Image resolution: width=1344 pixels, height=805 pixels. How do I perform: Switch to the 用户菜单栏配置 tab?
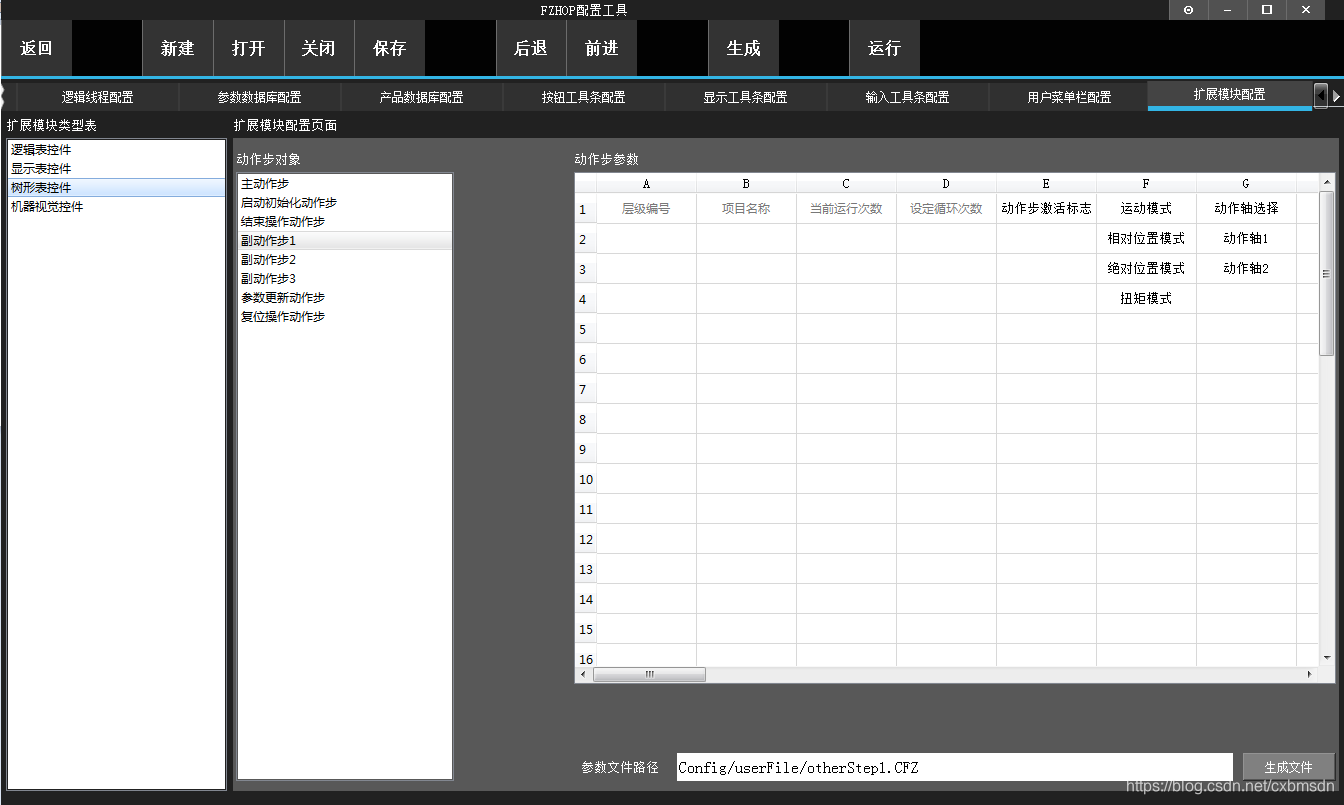point(1069,97)
